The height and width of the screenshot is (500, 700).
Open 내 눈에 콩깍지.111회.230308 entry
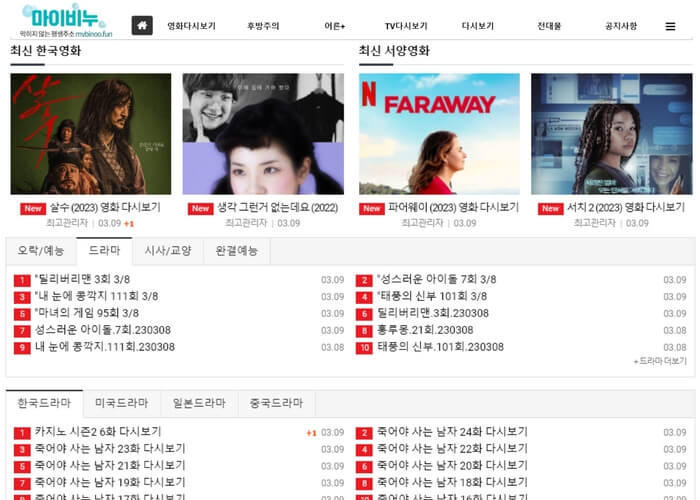point(105,347)
